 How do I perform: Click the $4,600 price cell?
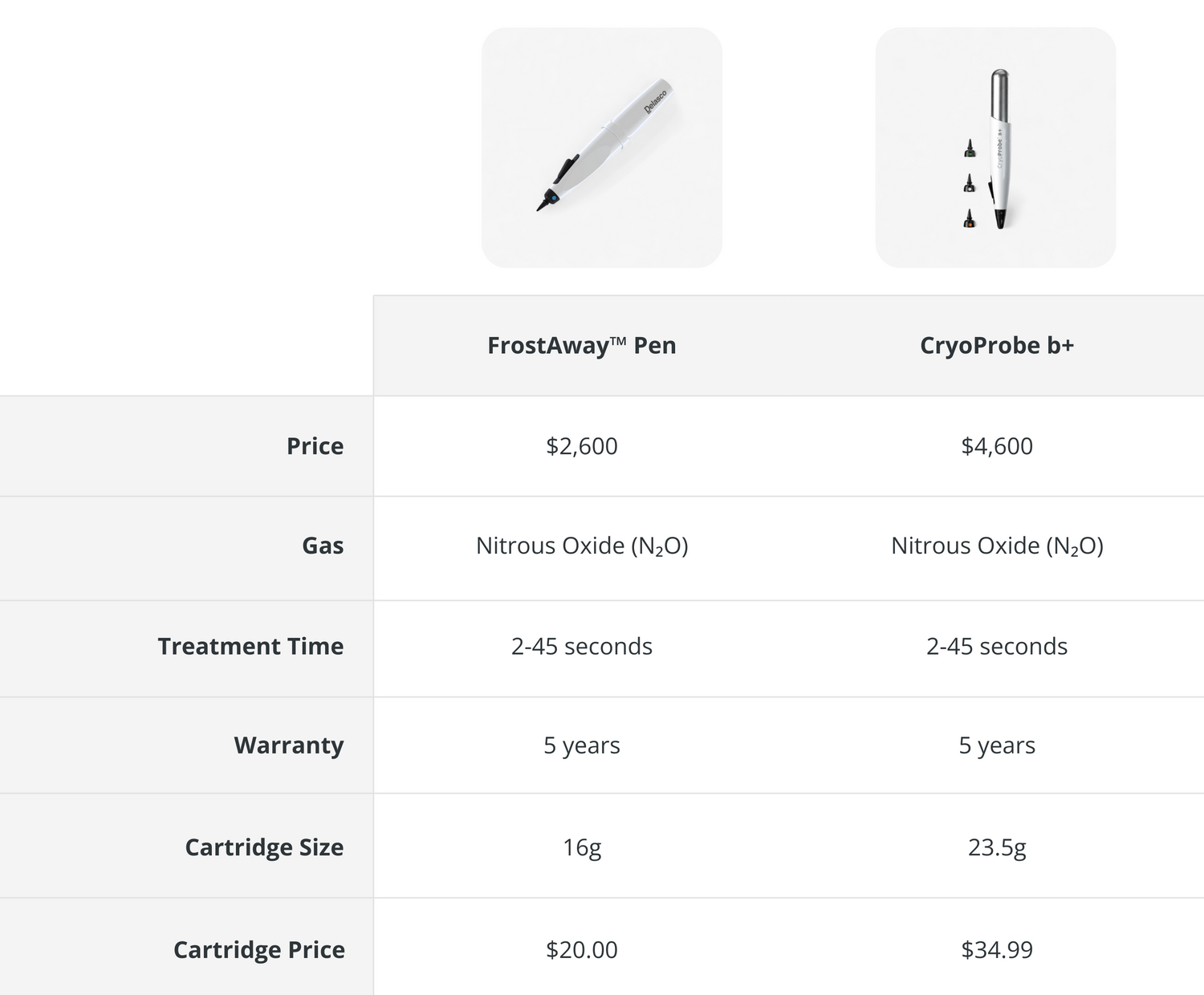coord(997,446)
